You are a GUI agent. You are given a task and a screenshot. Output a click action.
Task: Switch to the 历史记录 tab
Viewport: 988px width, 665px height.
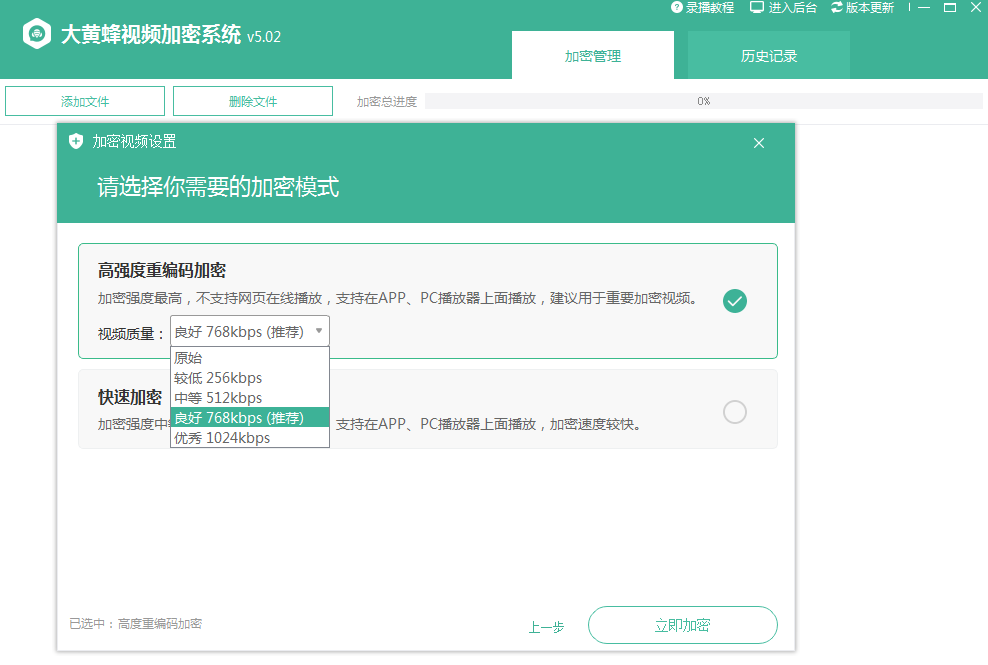(768, 56)
